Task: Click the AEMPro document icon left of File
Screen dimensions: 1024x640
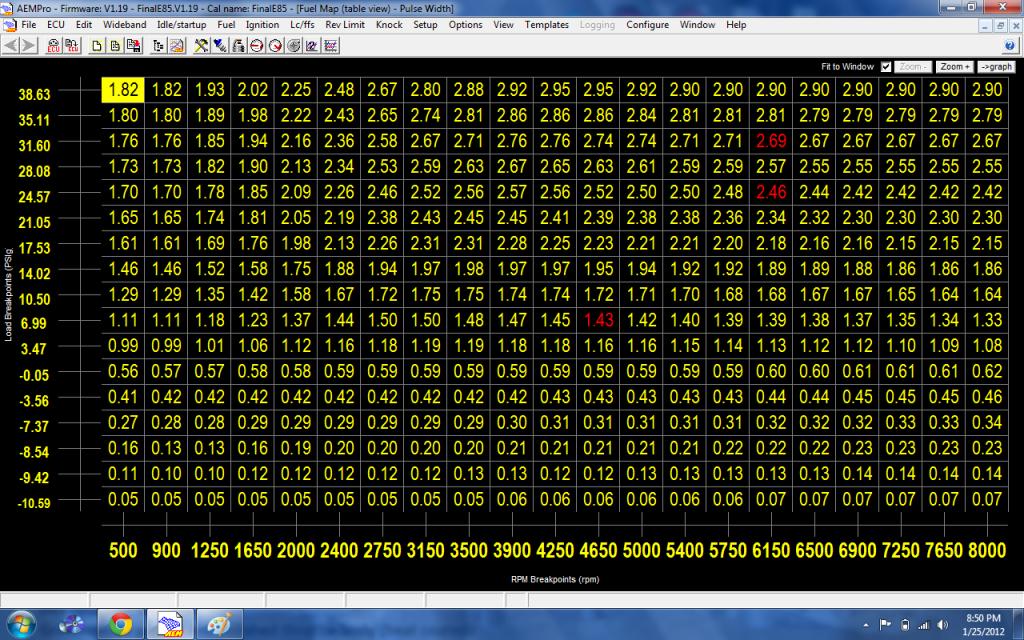Action: 10,25
